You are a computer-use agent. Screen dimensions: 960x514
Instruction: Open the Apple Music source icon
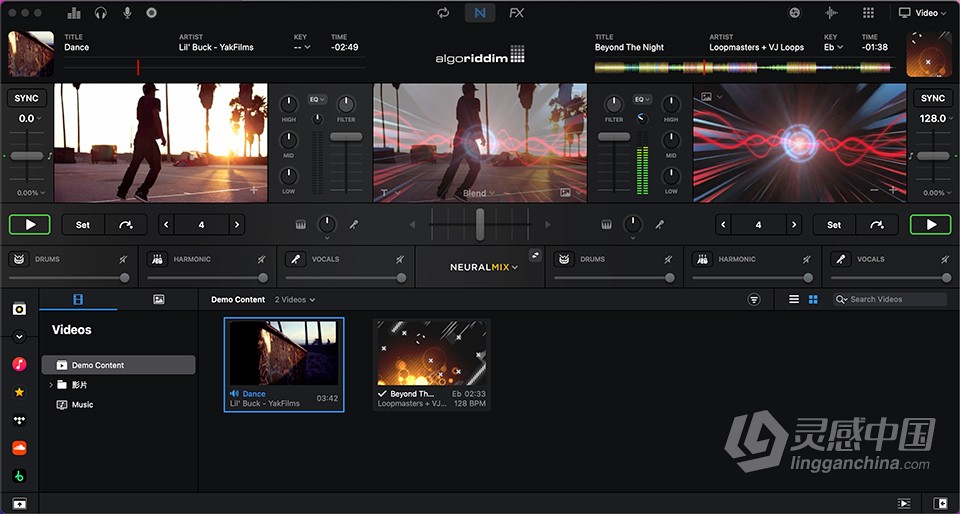click(20, 365)
